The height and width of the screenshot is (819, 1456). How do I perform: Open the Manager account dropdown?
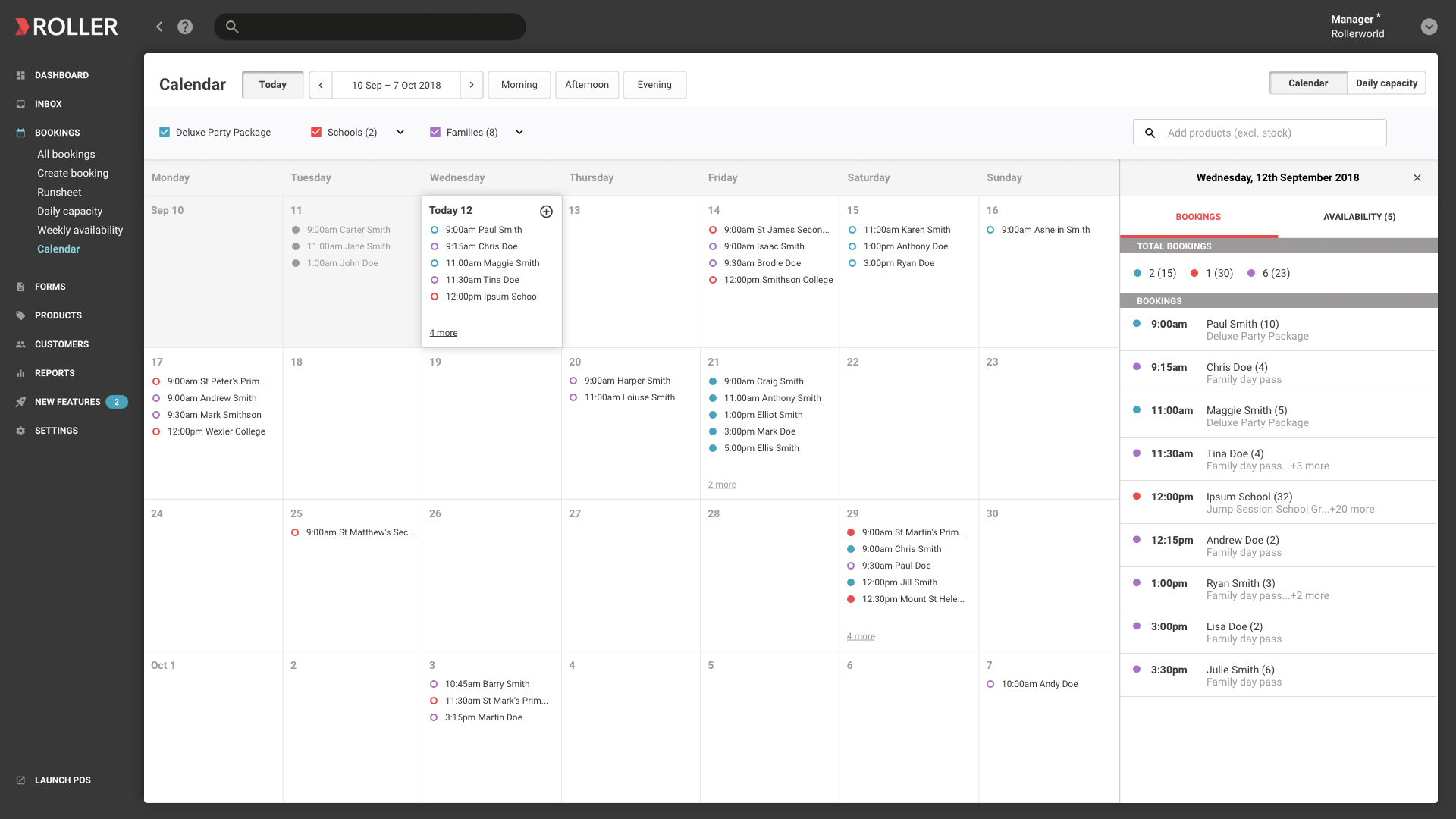(1429, 27)
